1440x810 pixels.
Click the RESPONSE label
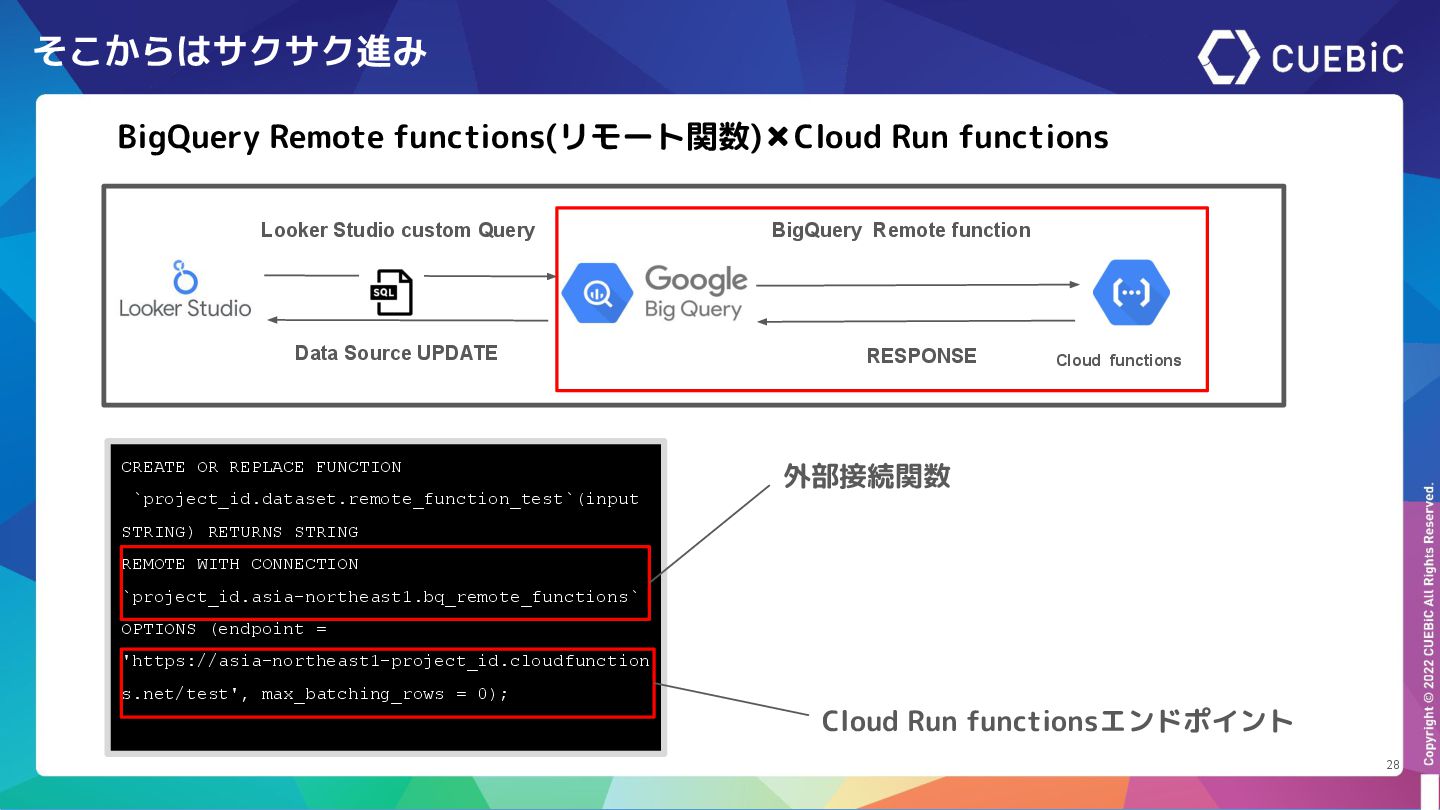[921, 356]
